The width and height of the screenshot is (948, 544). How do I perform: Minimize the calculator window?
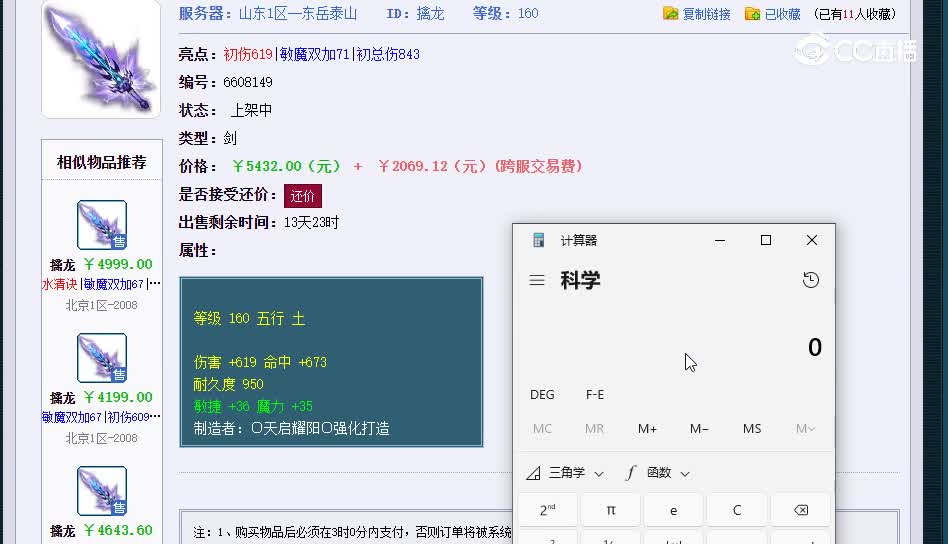[719, 240]
